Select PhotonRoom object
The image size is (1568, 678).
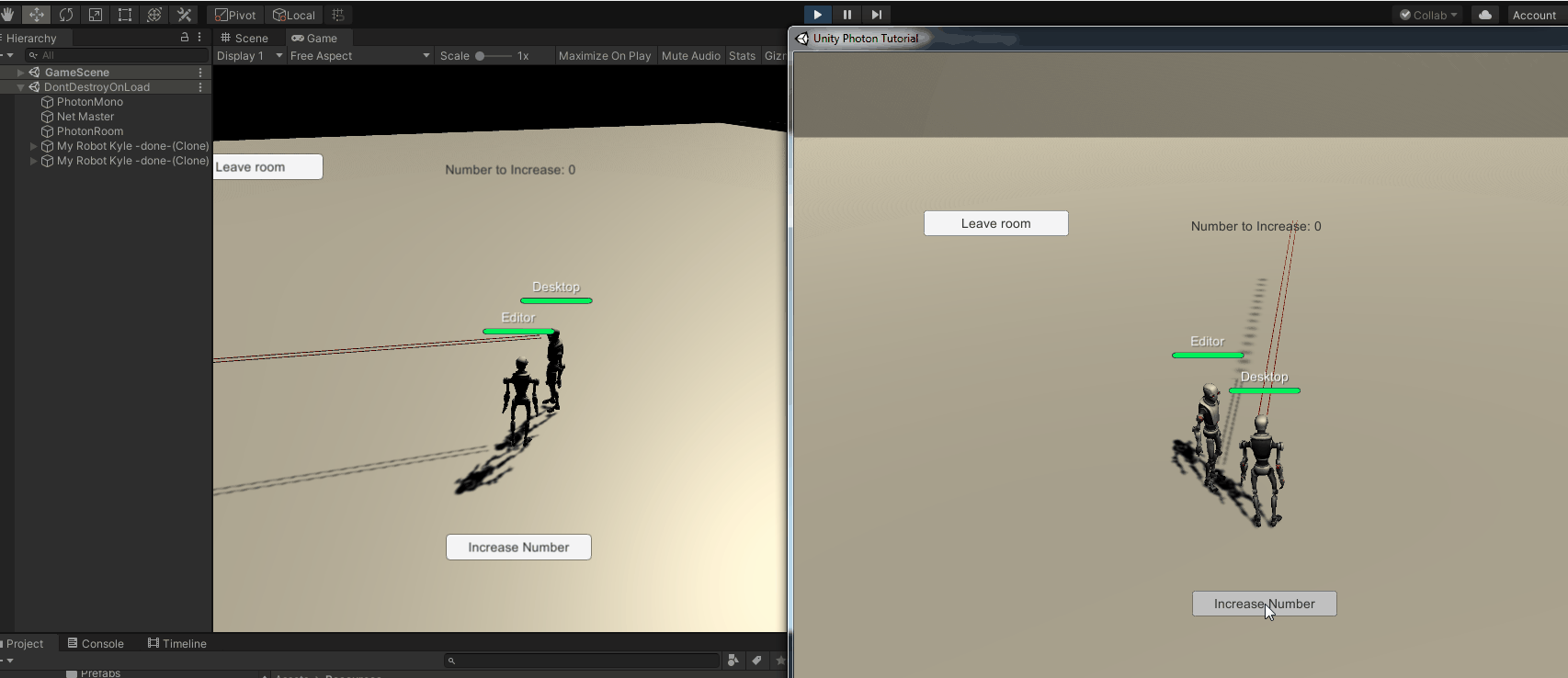click(x=90, y=131)
